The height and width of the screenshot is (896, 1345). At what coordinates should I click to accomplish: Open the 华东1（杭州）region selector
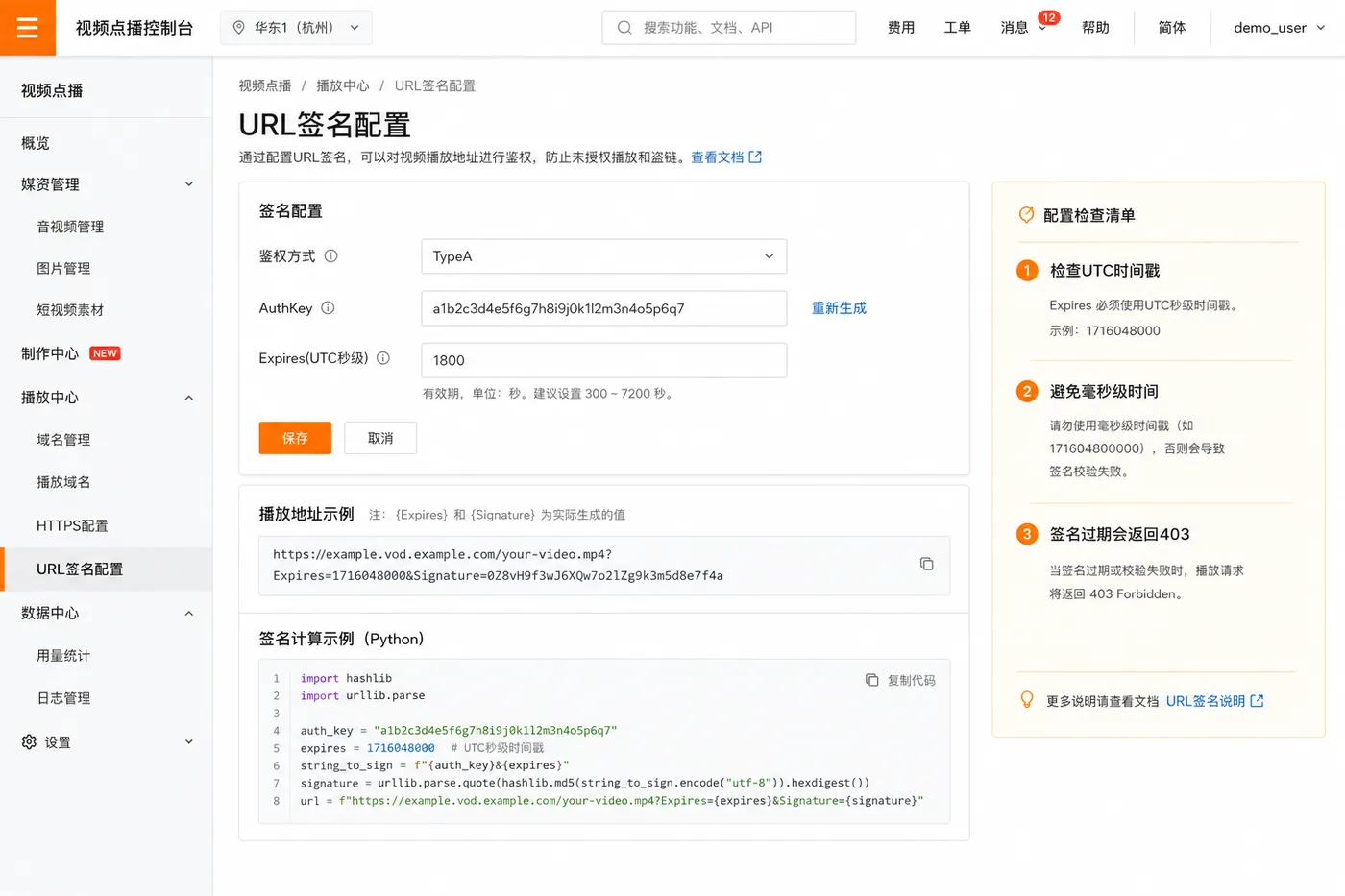tap(296, 28)
